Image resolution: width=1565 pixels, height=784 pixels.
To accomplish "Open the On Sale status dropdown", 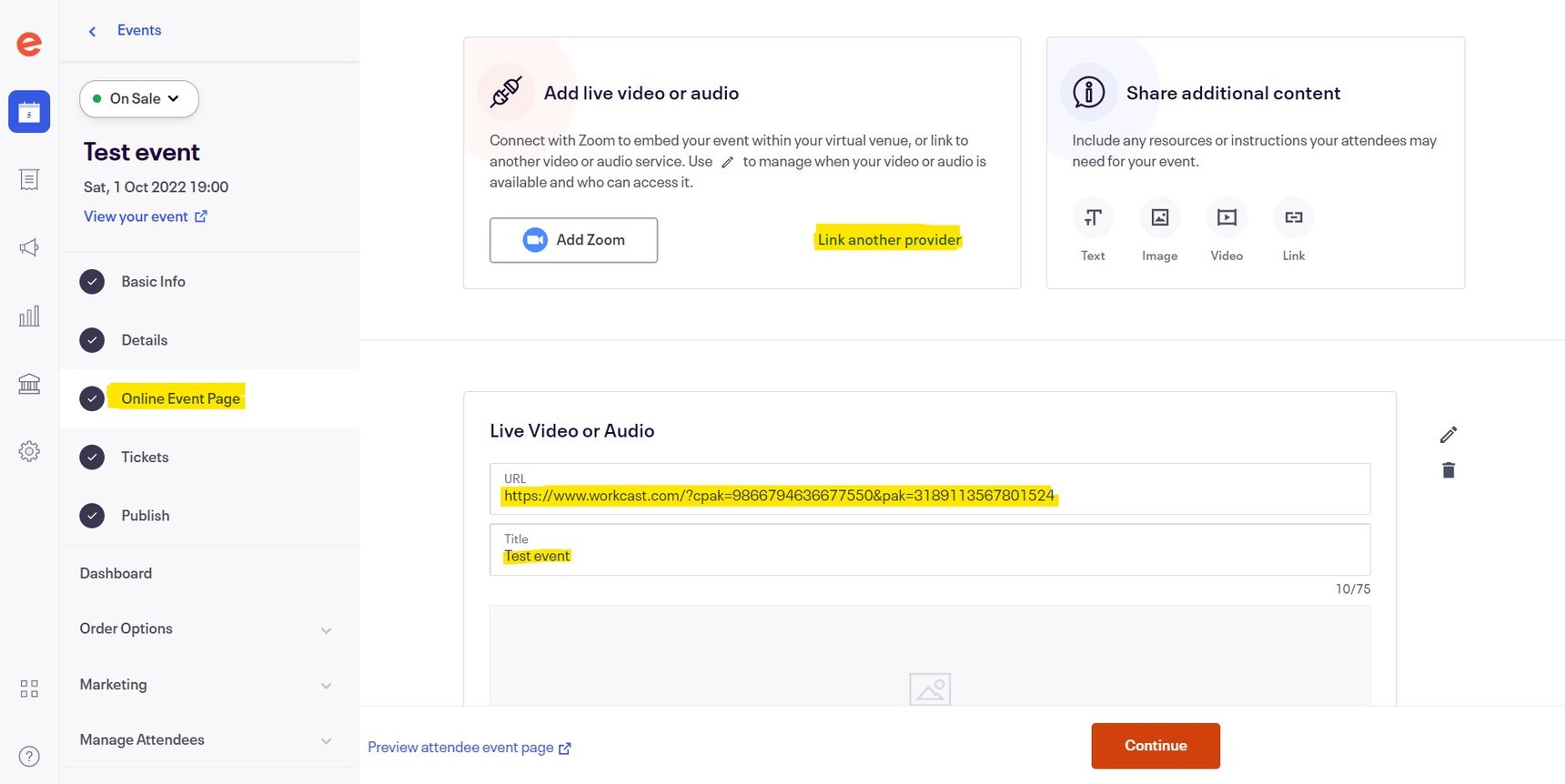I will pyautogui.click(x=138, y=98).
